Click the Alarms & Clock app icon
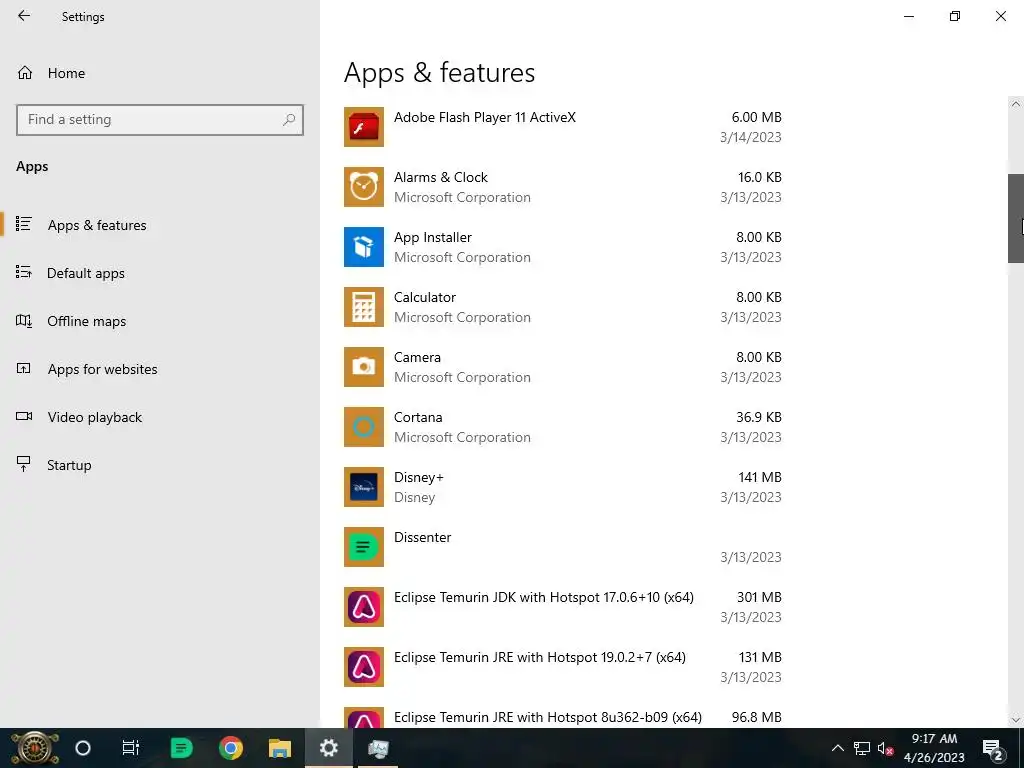Viewport: 1024px width, 768px height. coord(364,187)
